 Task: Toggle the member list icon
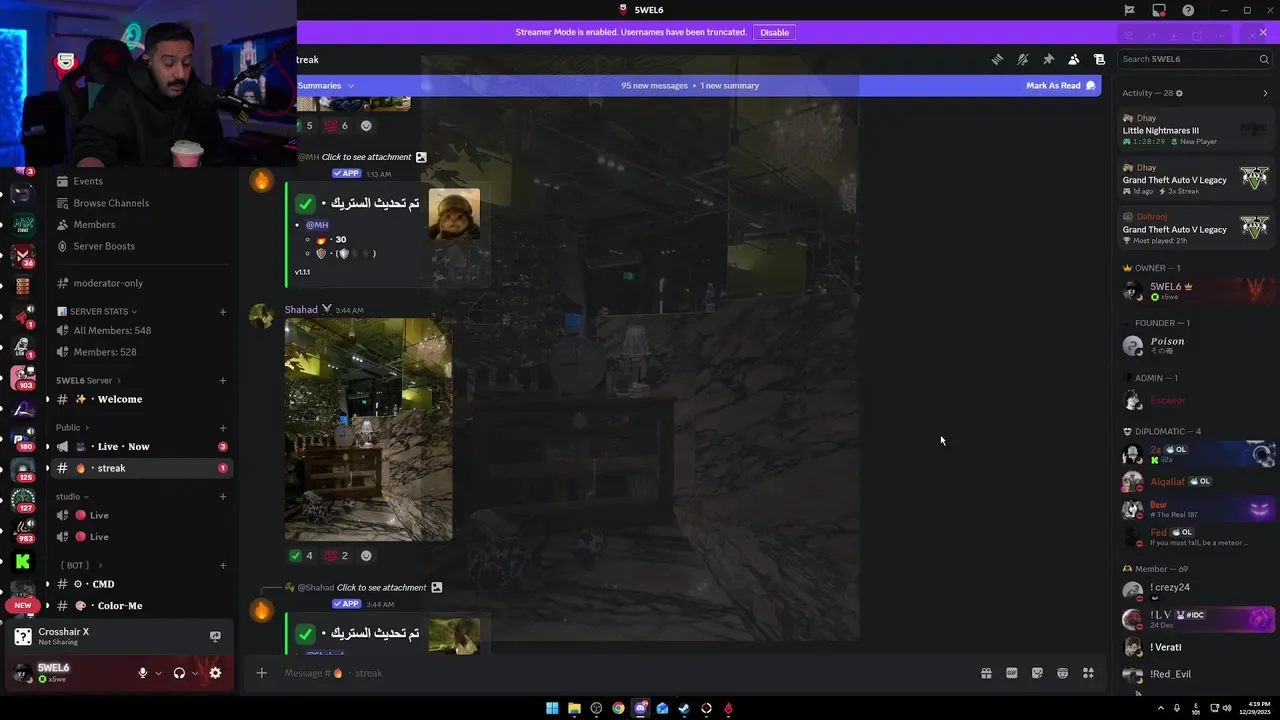[1073, 59]
